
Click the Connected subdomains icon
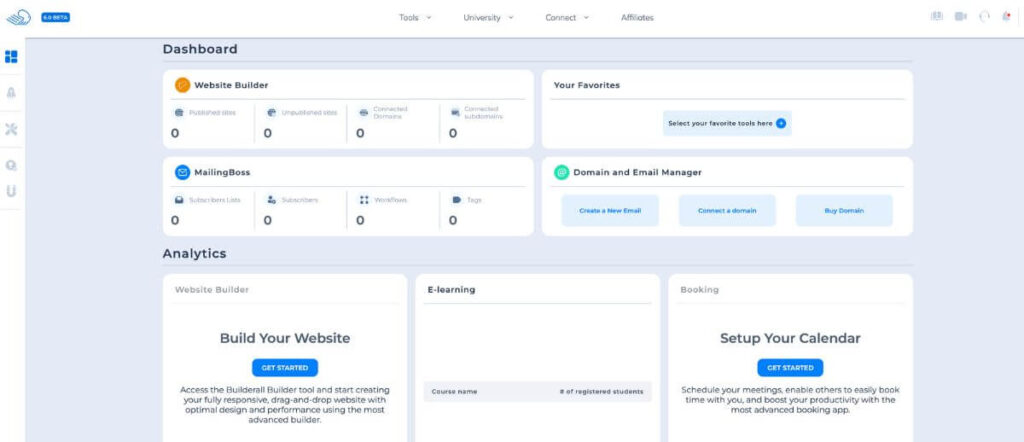click(x=455, y=112)
